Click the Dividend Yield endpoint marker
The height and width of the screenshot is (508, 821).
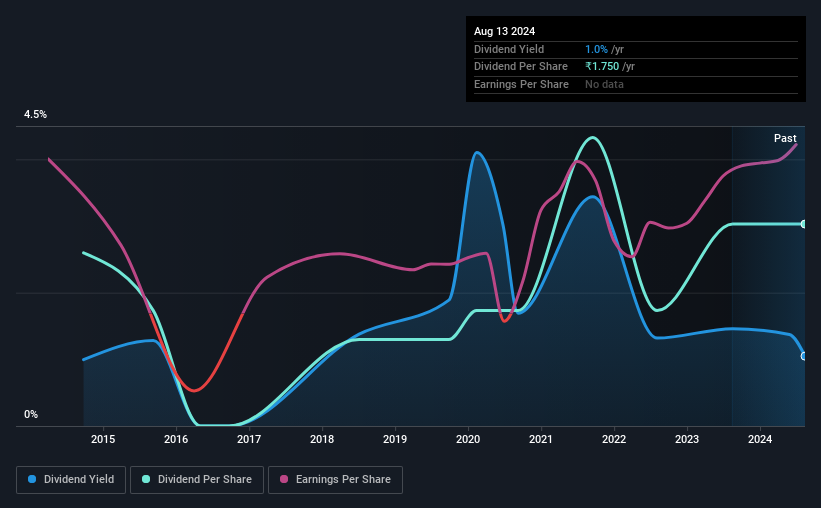click(804, 356)
